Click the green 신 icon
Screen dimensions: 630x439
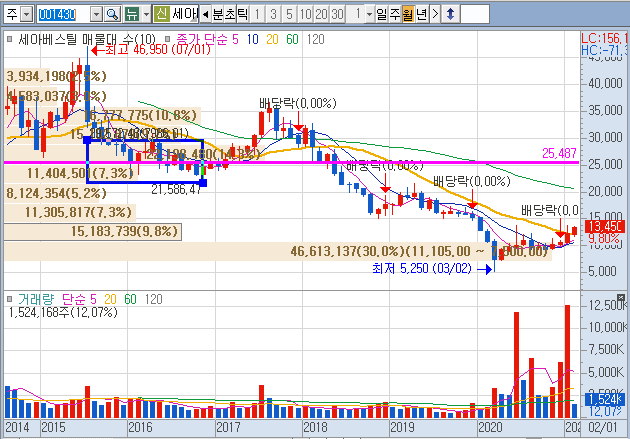[x=161, y=14]
